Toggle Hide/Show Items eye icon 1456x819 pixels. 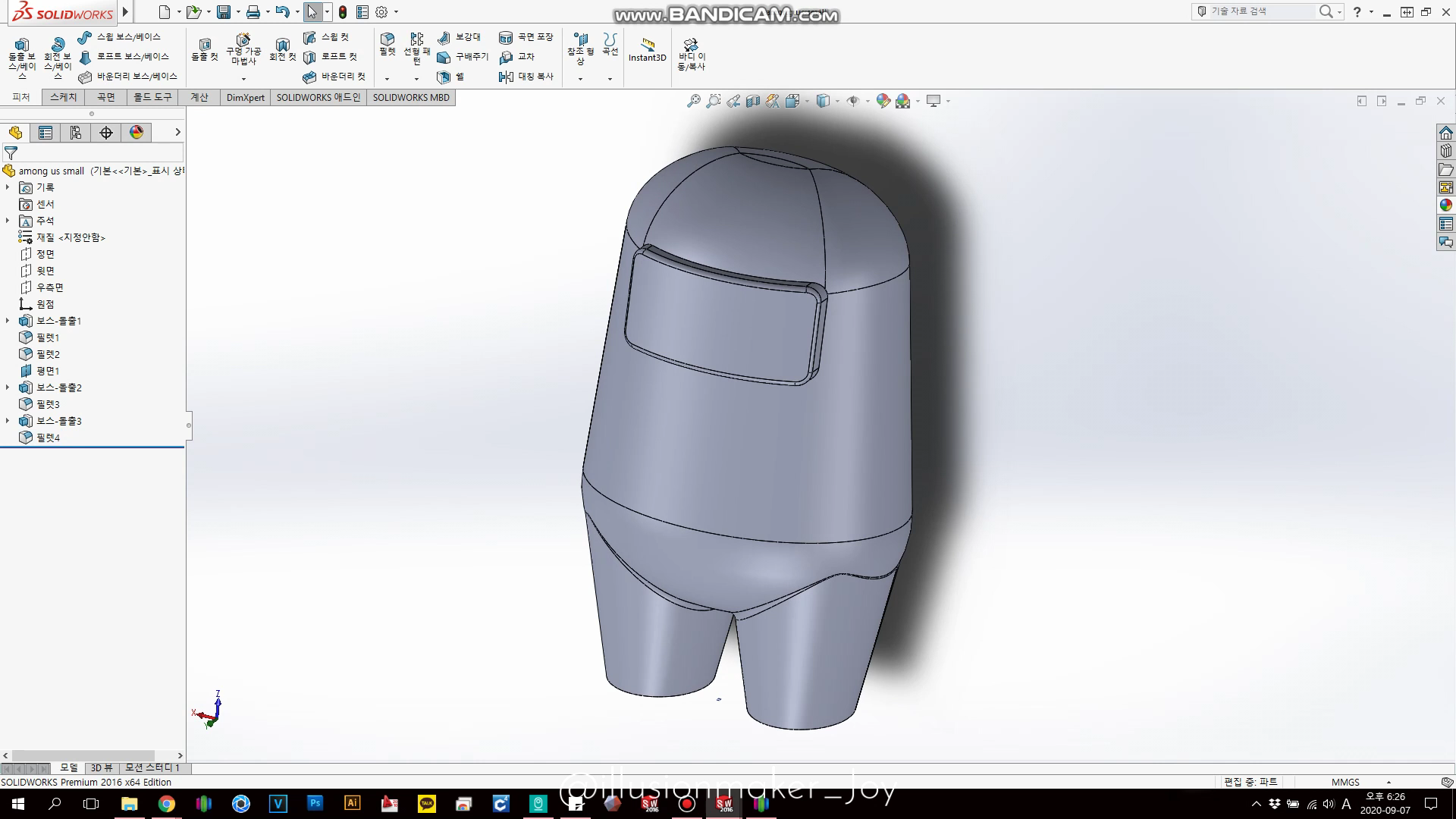(x=853, y=101)
